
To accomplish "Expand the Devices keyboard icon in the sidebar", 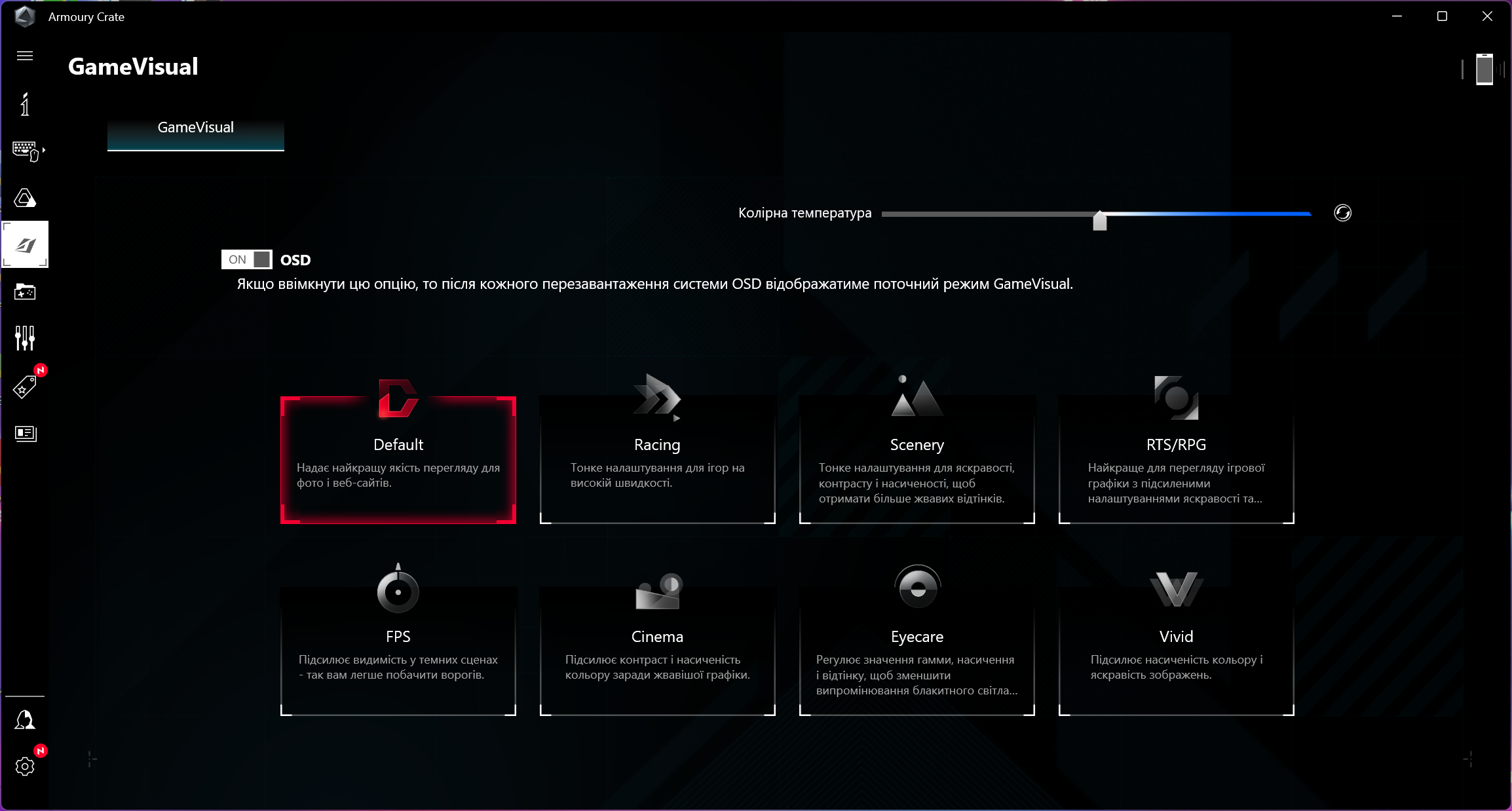I will click(x=26, y=151).
